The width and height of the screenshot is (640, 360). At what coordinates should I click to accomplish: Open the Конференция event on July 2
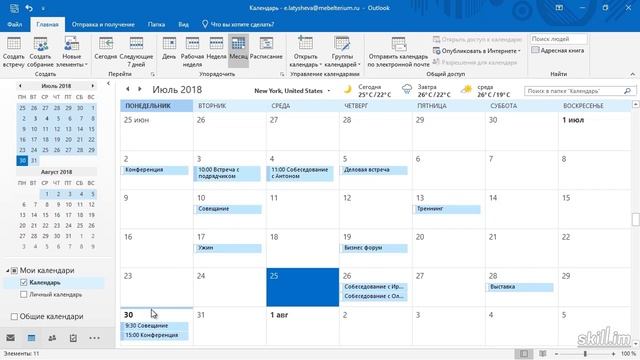(x=155, y=170)
